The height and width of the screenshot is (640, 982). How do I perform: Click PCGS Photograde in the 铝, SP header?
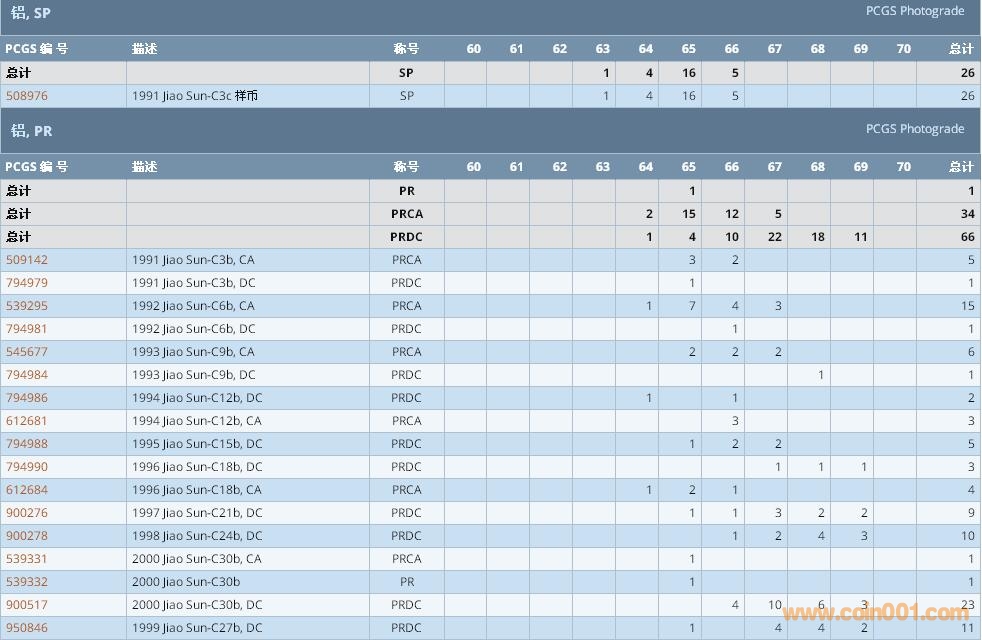pos(914,11)
